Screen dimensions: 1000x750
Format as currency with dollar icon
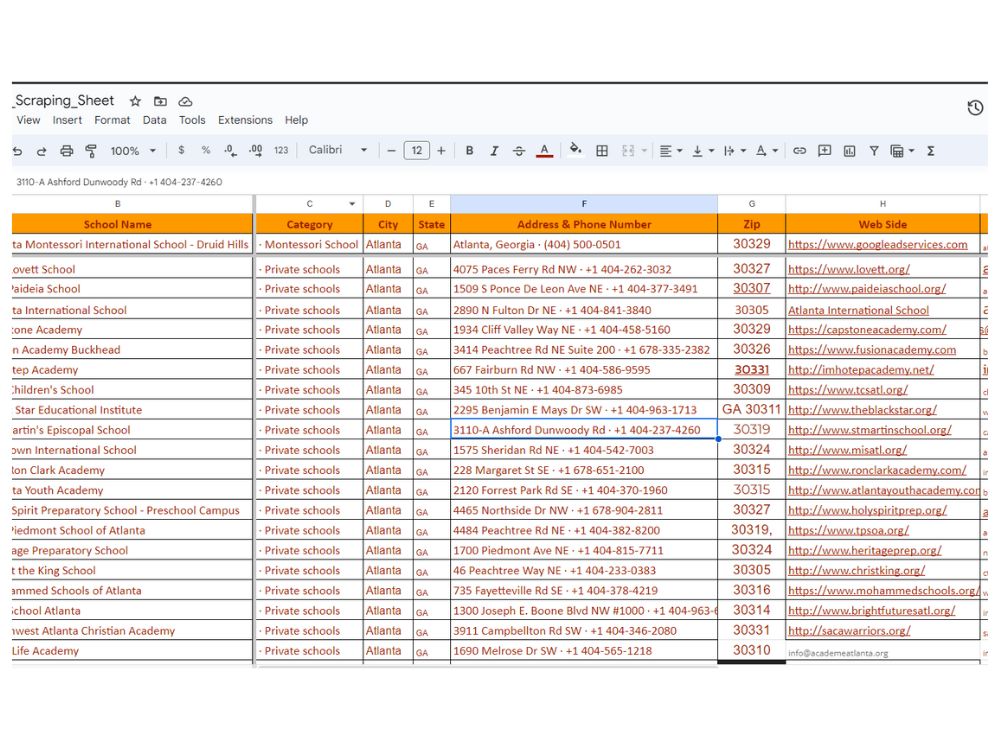tap(181, 151)
